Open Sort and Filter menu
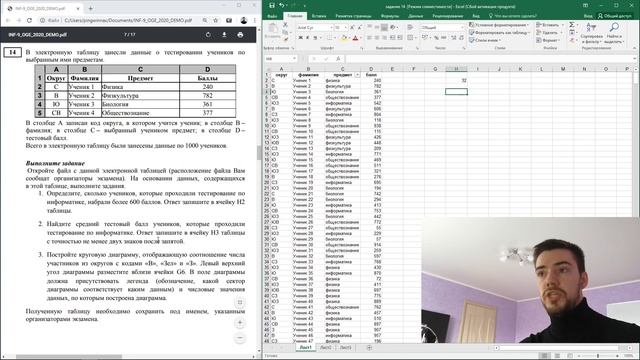The image size is (640, 360). click(x=591, y=33)
